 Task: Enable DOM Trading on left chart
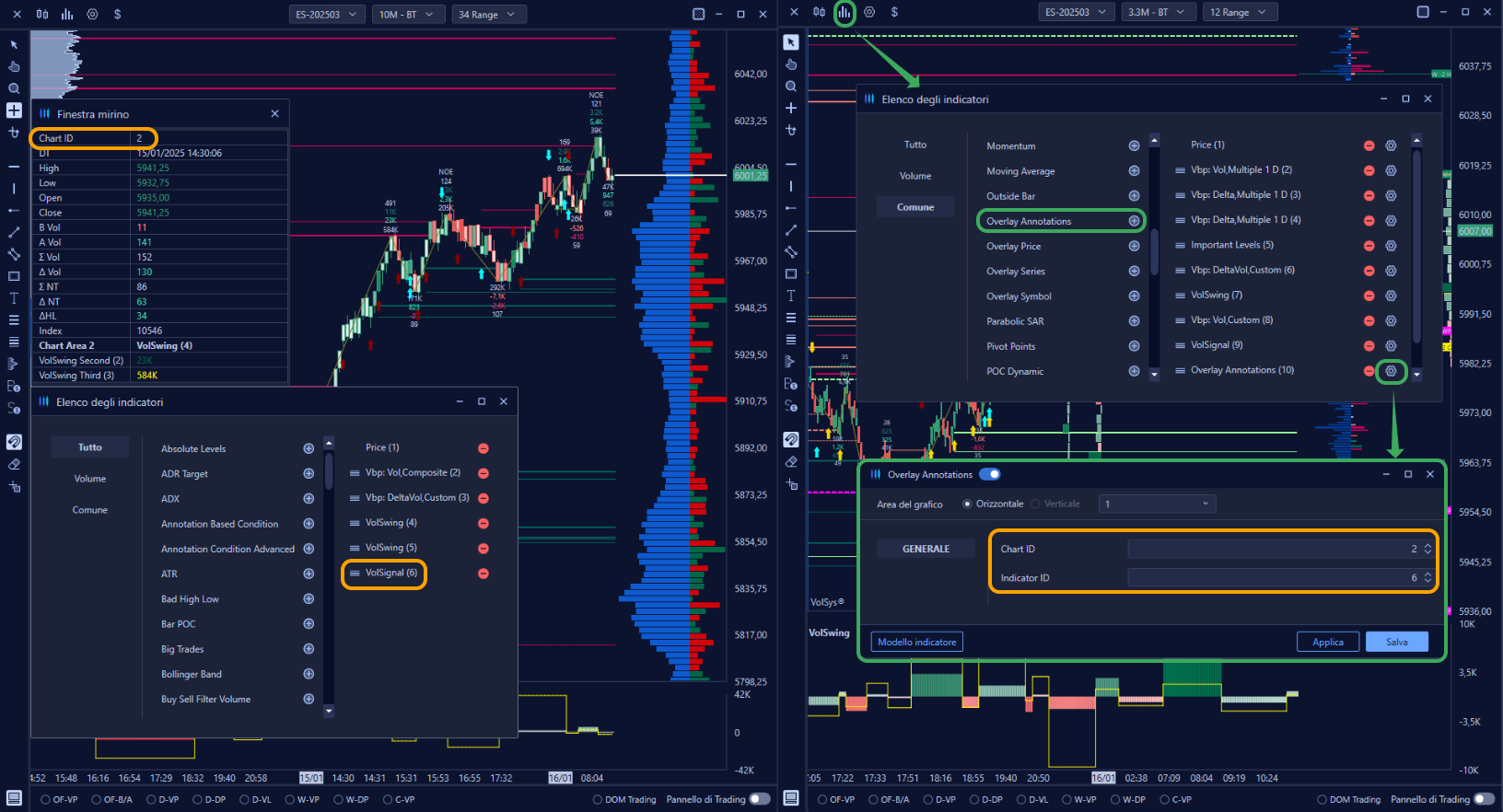coord(598,799)
